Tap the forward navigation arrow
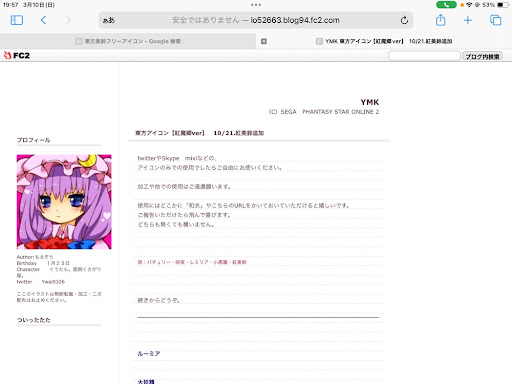This screenshot has width=512, height=384. [x=68, y=20]
